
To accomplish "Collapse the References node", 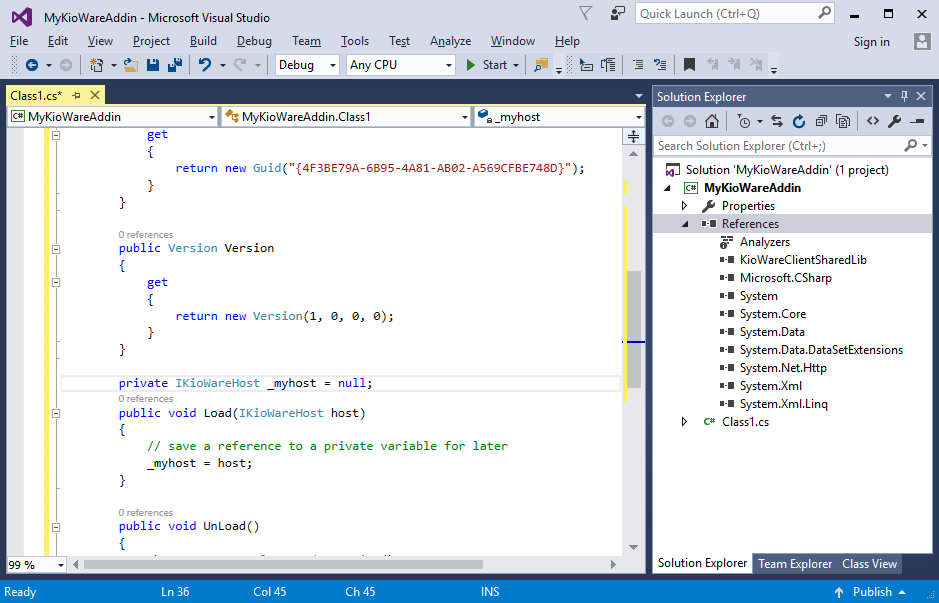I will (684, 224).
